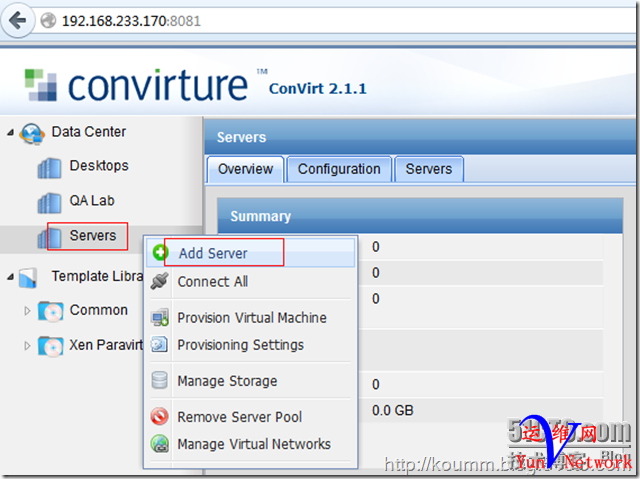640x479 pixels.
Task: Click the Provisioning Settings page icon
Action: (x=160, y=344)
